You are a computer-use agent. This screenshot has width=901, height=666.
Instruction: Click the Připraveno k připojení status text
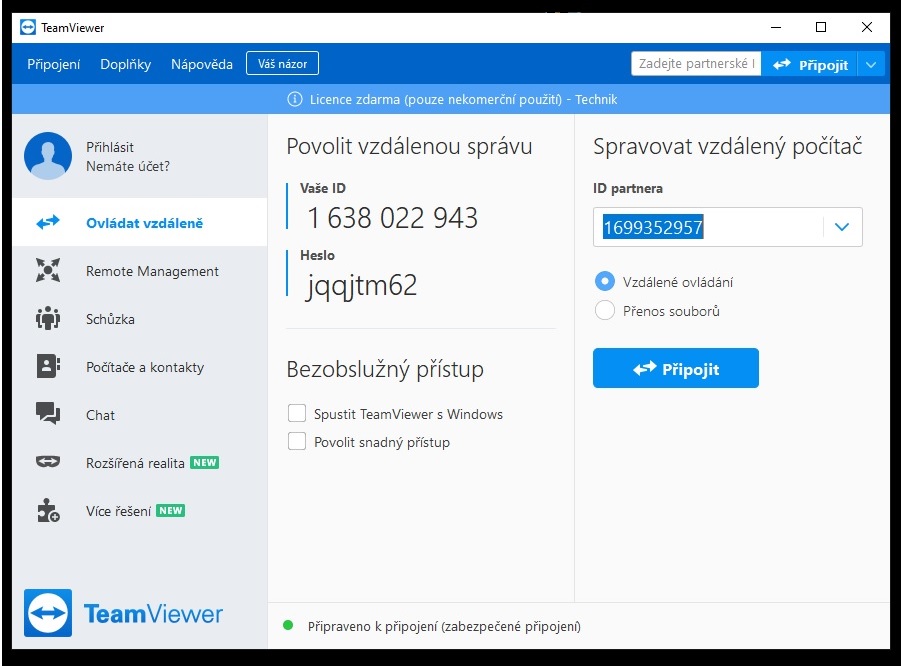coord(444,626)
